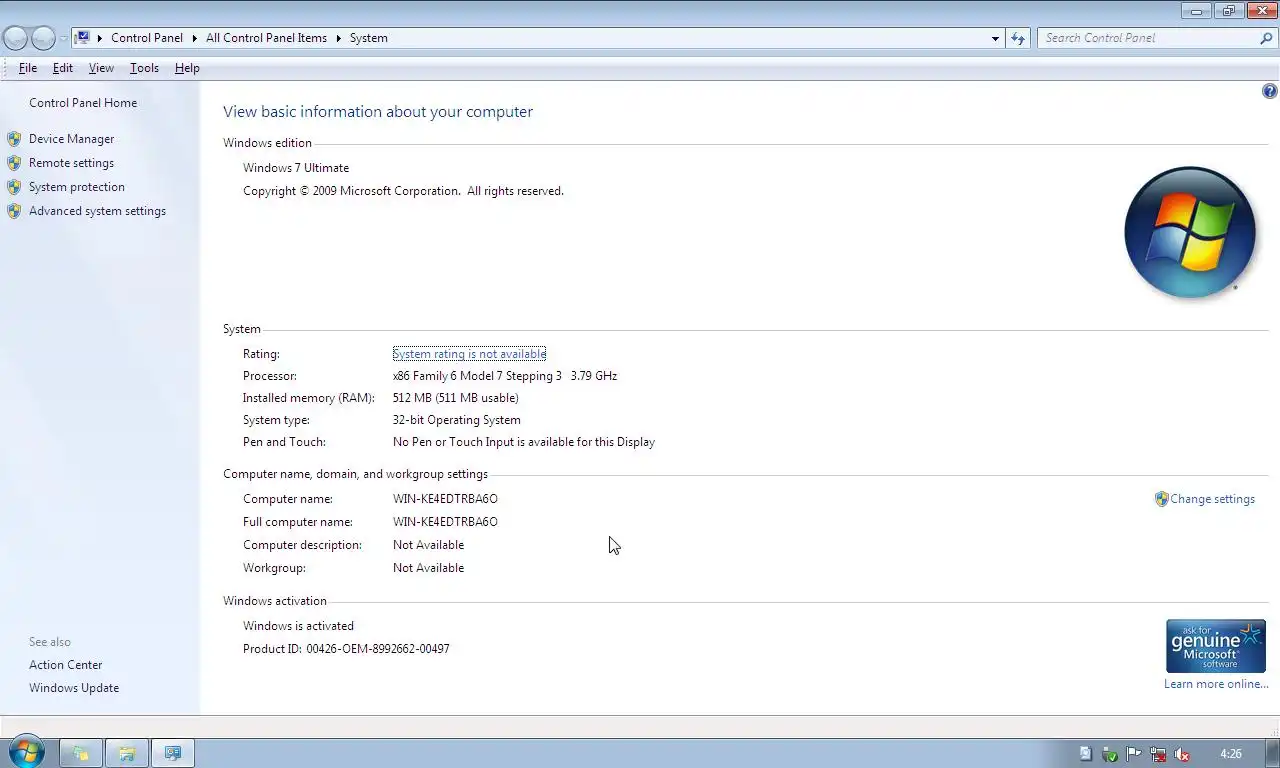Screen dimensions: 1280x768
Task: Expand the chevron after All Control Panel Items
Action: click(338, 38)
